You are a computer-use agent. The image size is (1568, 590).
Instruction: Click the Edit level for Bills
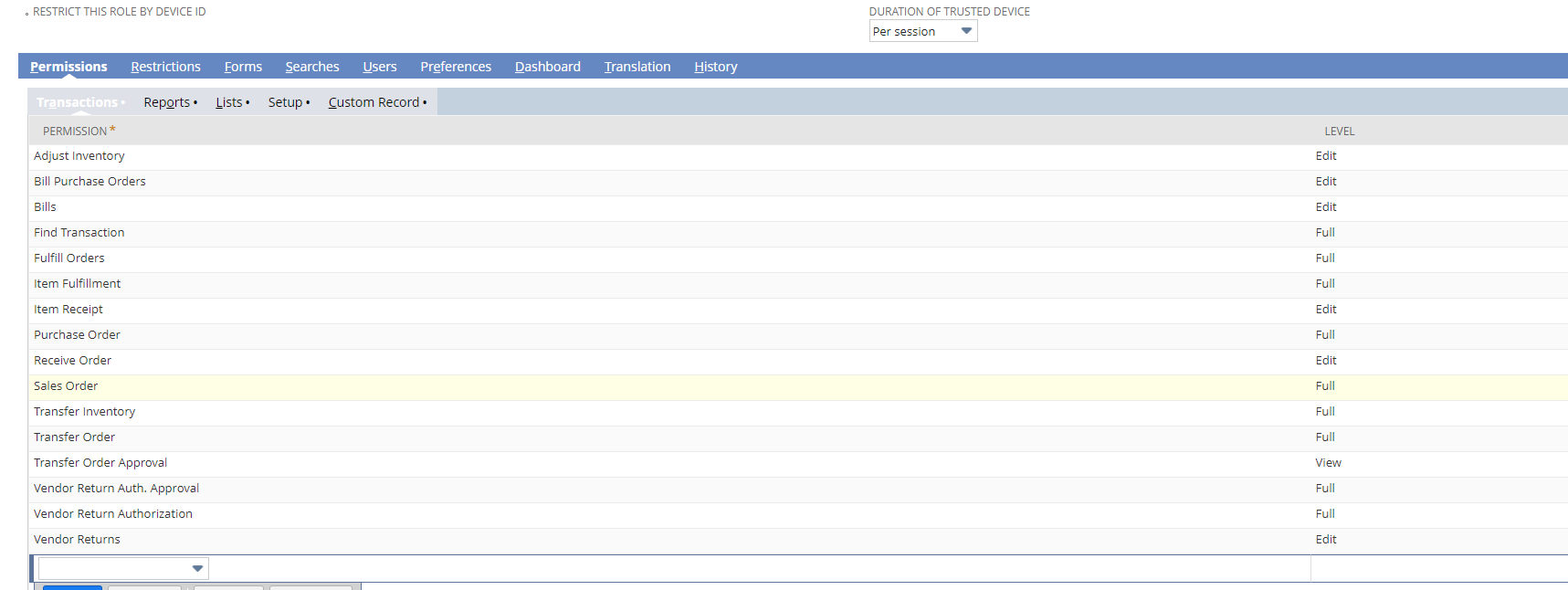point(1326,207)
